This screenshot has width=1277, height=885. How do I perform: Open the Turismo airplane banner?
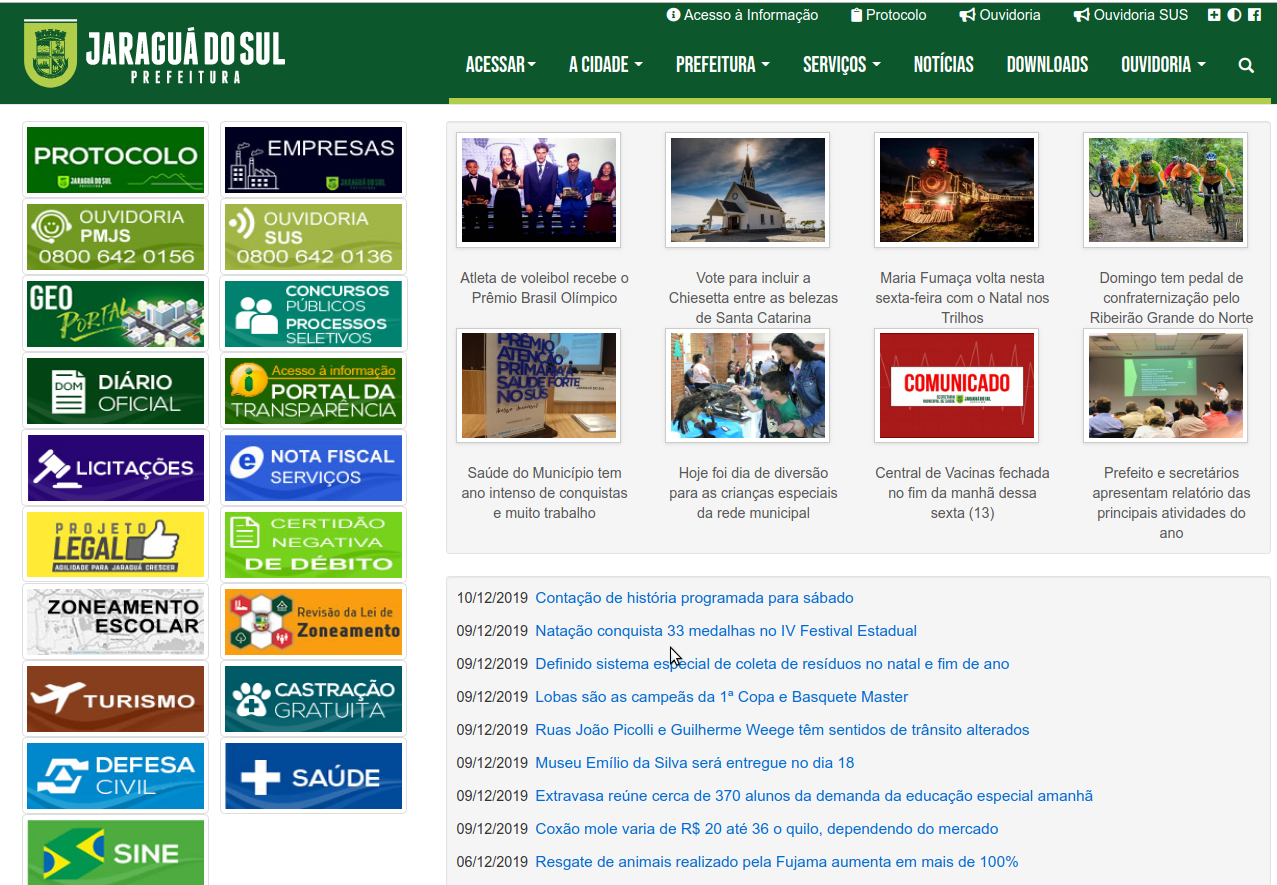pos(115,699)
